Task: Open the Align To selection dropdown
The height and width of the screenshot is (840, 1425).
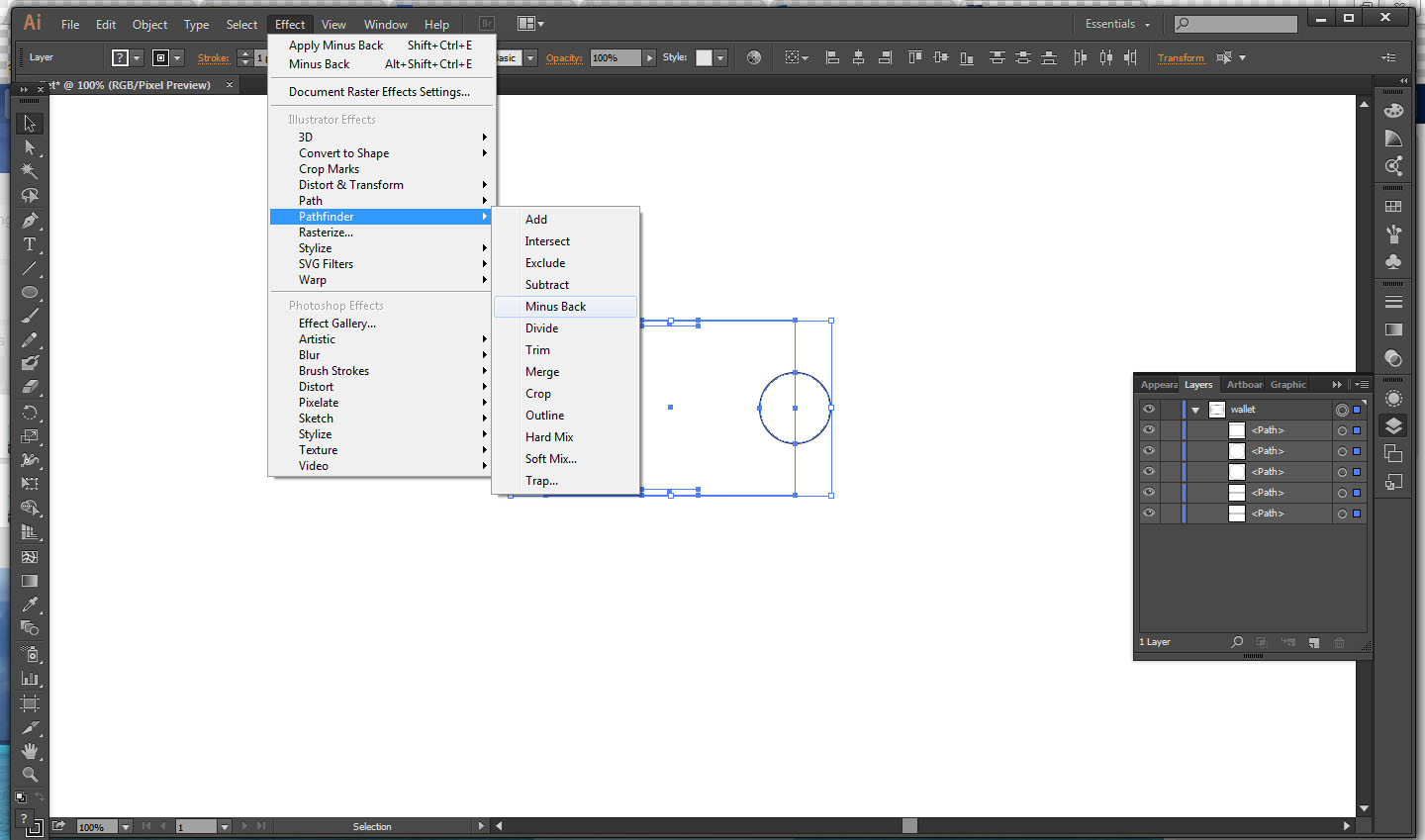Action: click(796, 57)
